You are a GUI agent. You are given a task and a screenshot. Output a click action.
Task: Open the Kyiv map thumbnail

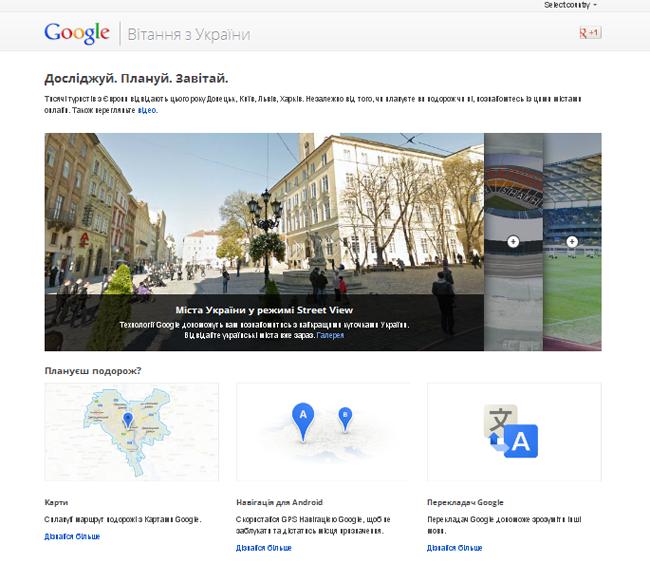132,432
